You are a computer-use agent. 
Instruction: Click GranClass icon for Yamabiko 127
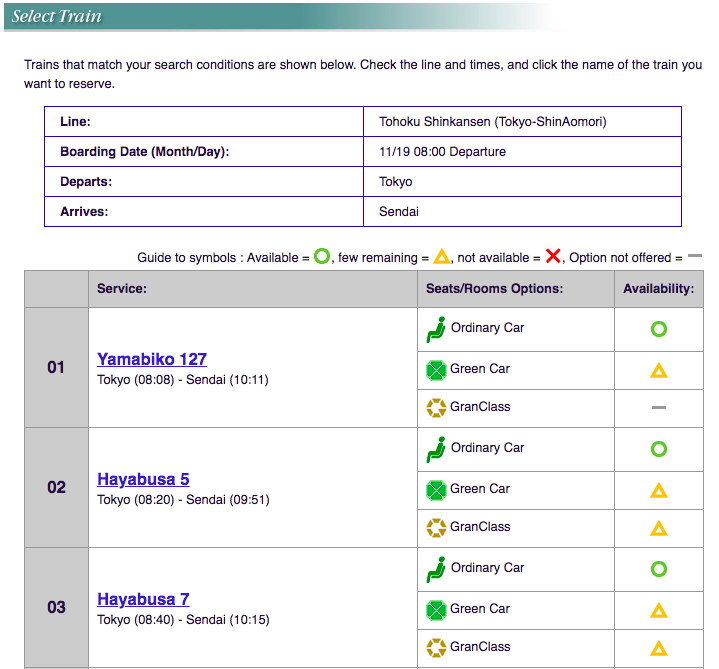click(x=436, y=408)
